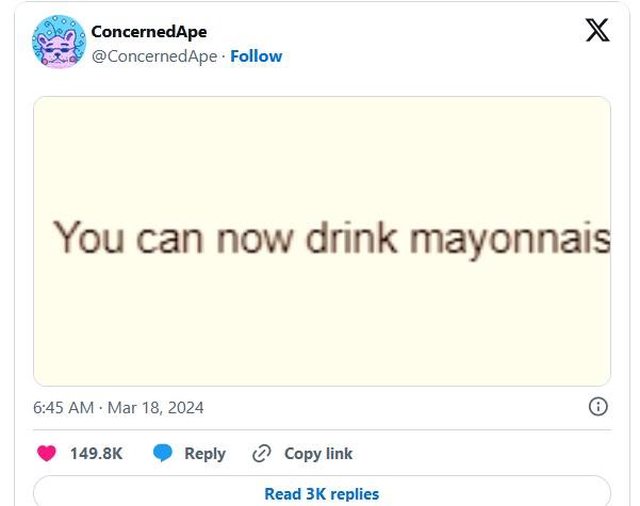This screenshot has height=506, width=640.
Task: Click the X logo in tweet corner
Action: tap(597, 31)
